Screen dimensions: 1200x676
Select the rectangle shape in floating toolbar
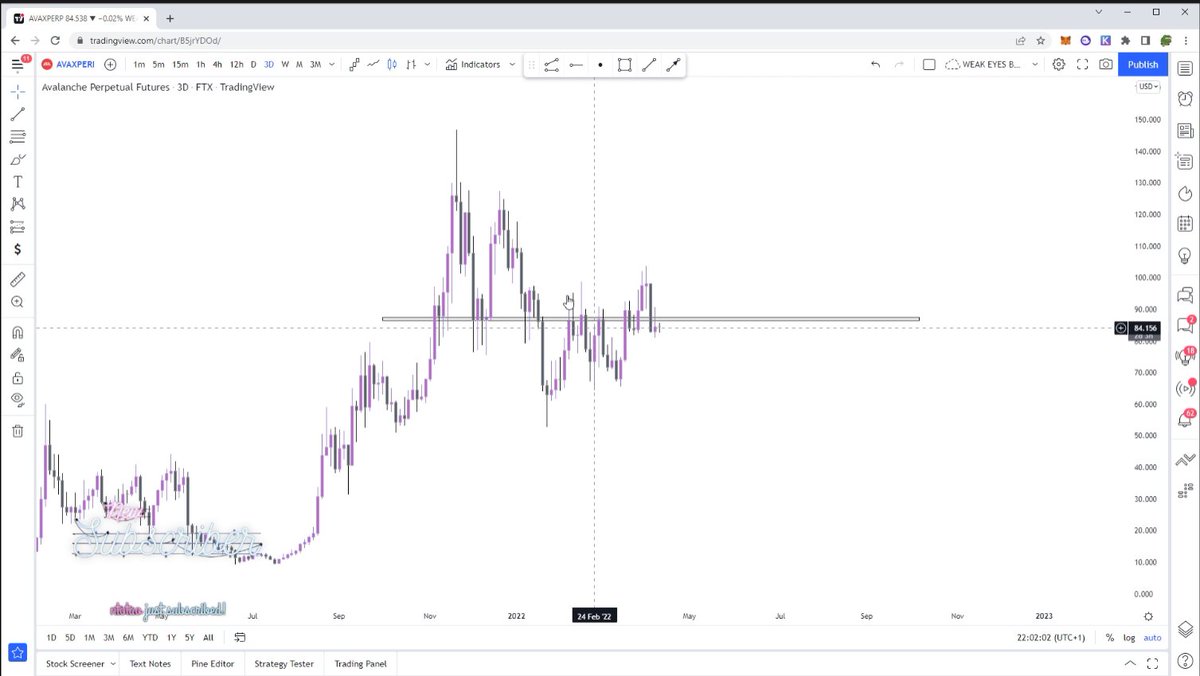[624, 65]
